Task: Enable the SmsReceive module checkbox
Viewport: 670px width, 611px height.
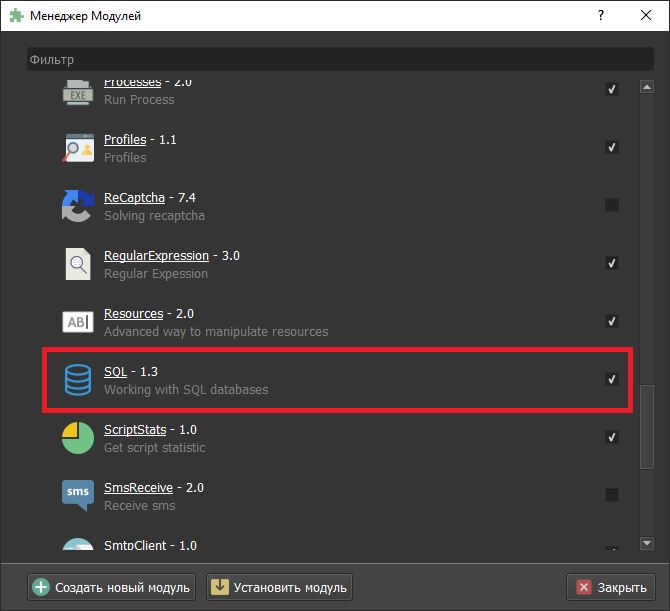Action: (x=612, y=495)
